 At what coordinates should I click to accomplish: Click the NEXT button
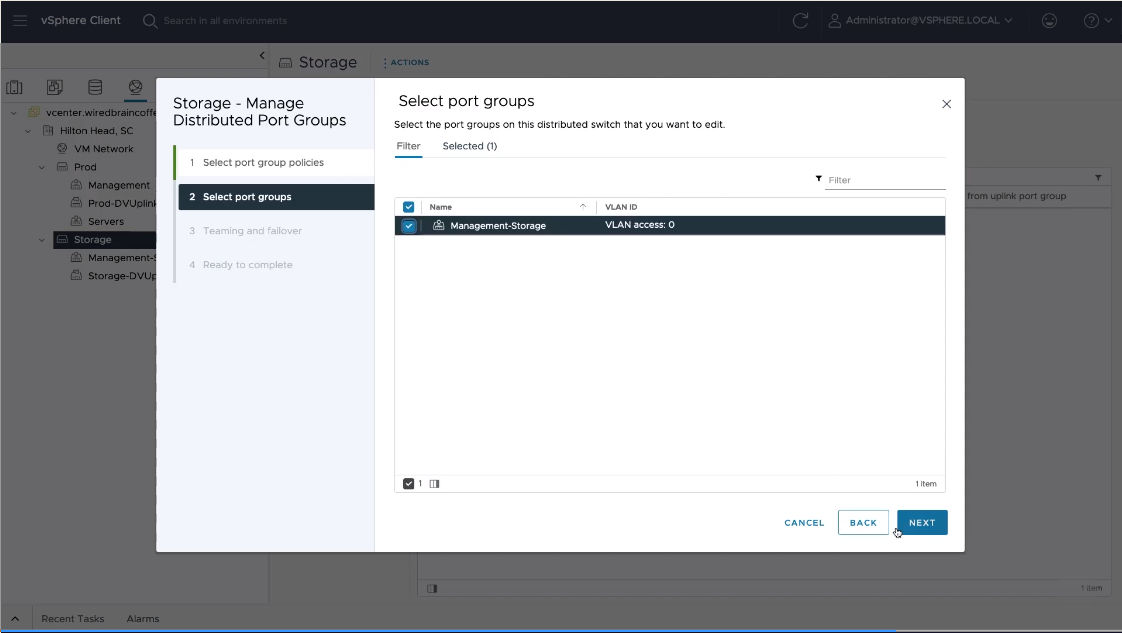click(x=921, y=523)
